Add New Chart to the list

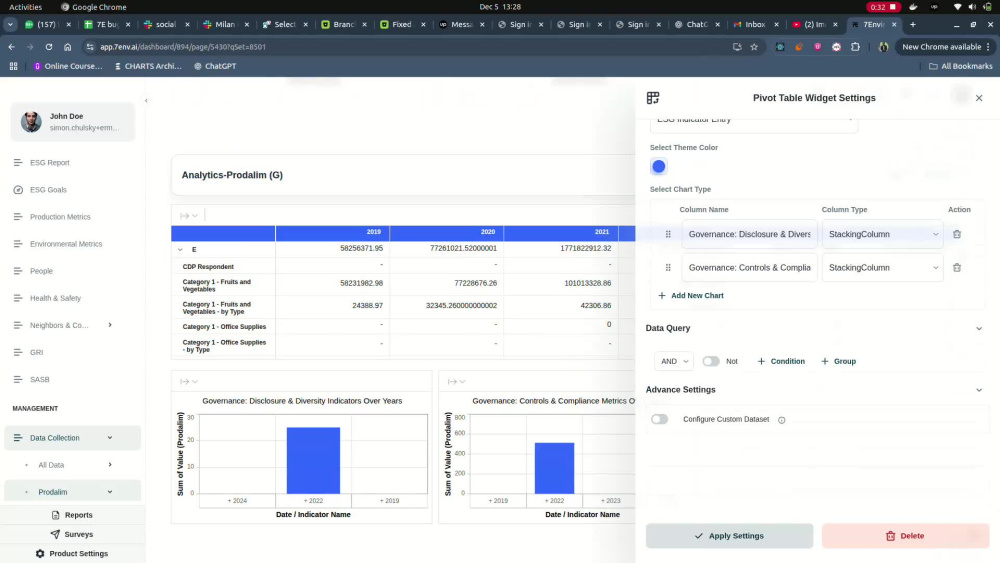click(x=691, y=296)
